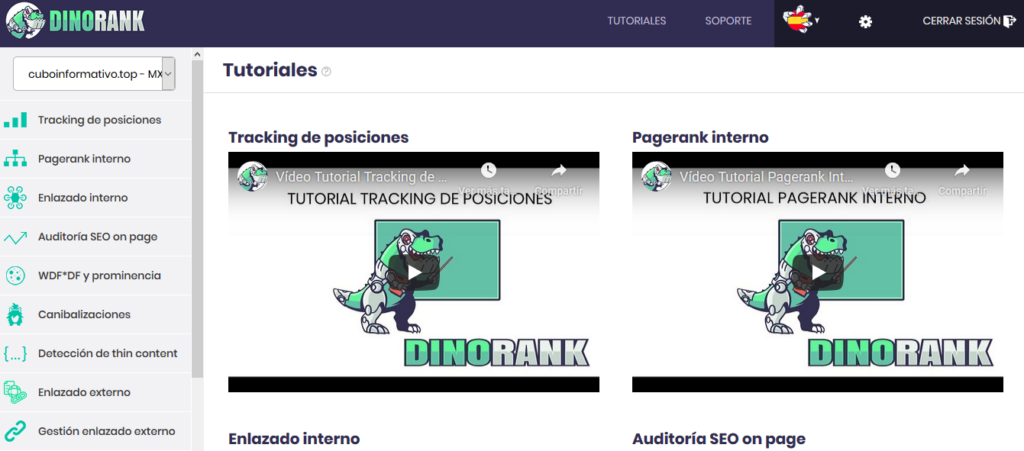Open the SOPORTE menu item
Viewport: 1024px width, 451px height.
tap(728, 21)
